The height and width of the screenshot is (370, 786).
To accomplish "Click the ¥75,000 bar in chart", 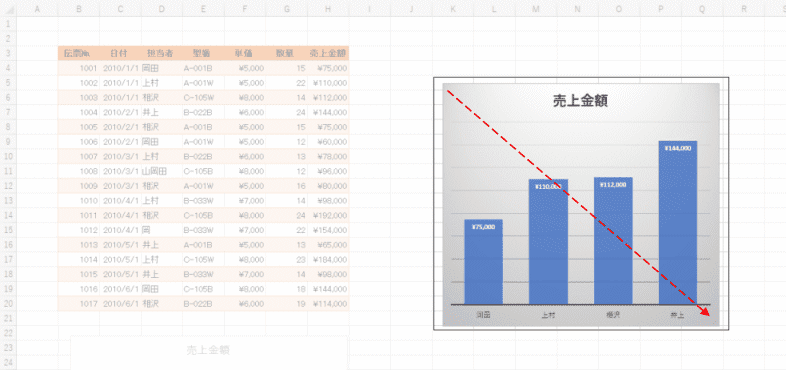I will point(483,262).
